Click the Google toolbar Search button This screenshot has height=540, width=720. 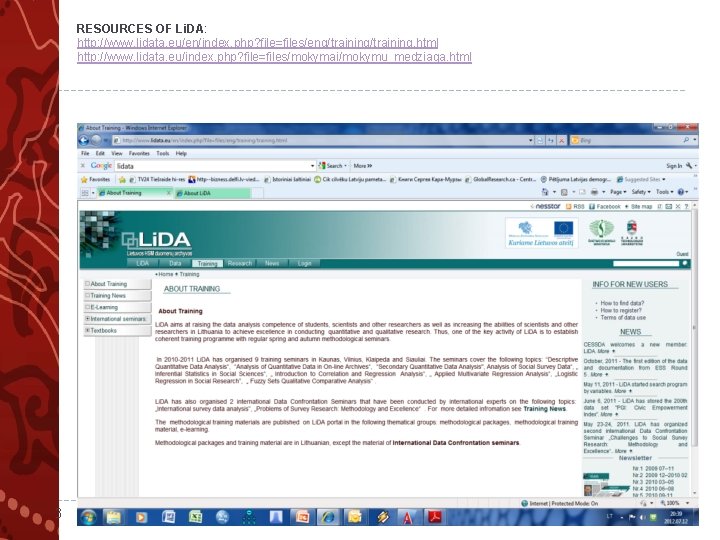tap(333, 166)
